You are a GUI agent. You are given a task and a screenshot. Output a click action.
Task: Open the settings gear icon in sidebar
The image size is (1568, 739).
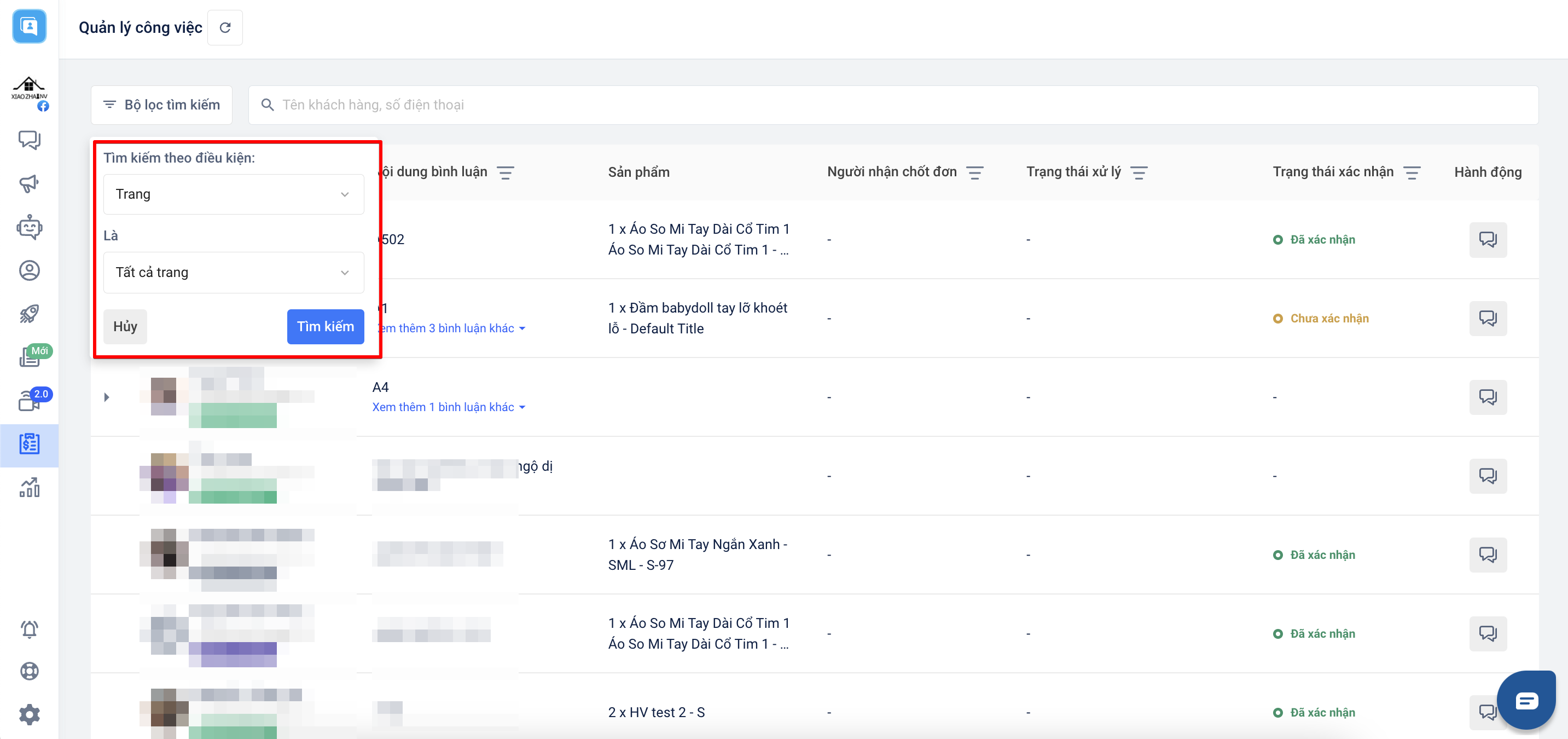pos(28,714)
